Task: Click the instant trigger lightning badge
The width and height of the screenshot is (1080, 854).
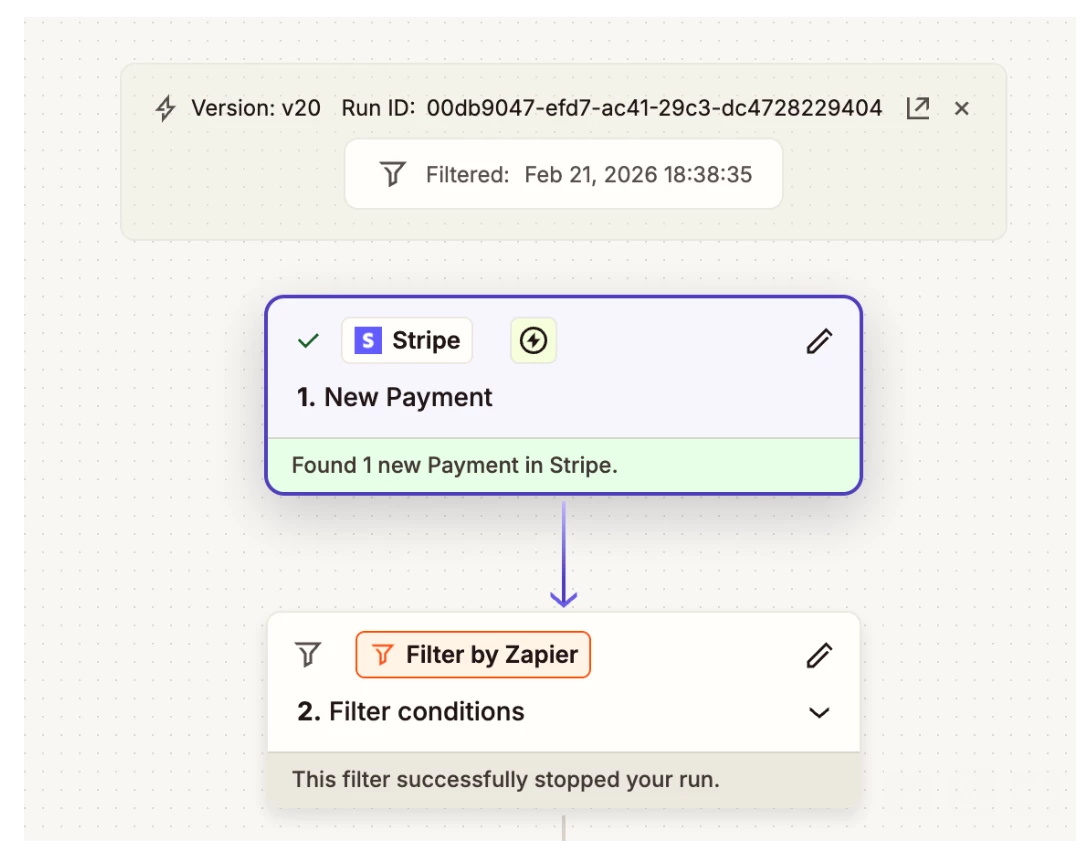Action: coord(533,340)
